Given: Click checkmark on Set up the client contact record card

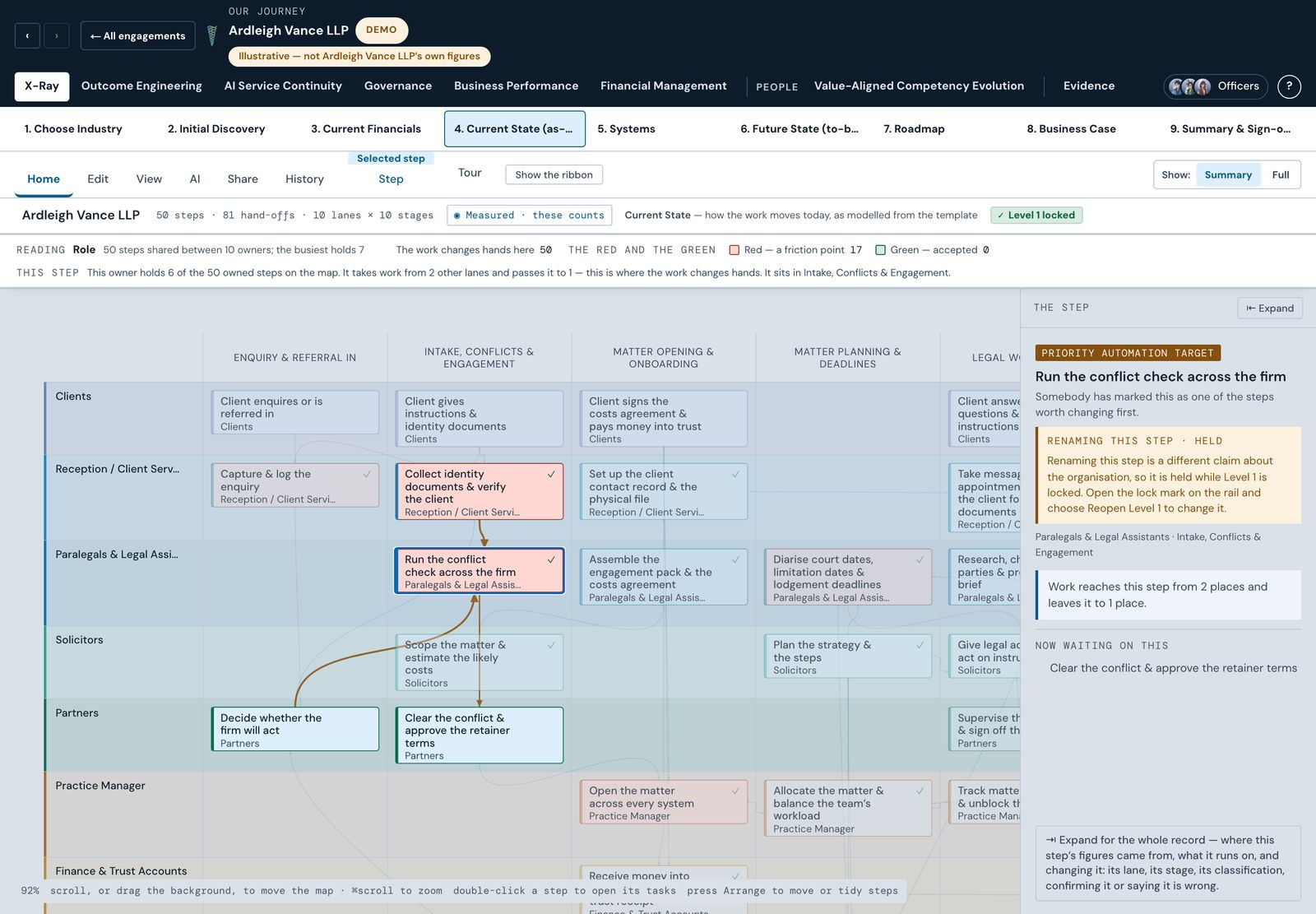Looking at the screenshot, I should click(x=735, y=475).
